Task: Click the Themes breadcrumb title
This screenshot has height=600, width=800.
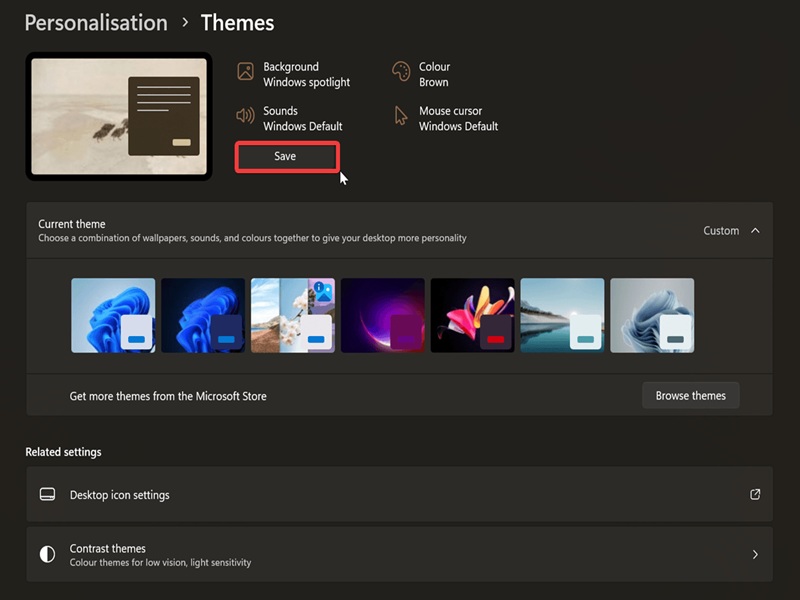Action: (237, 23)
